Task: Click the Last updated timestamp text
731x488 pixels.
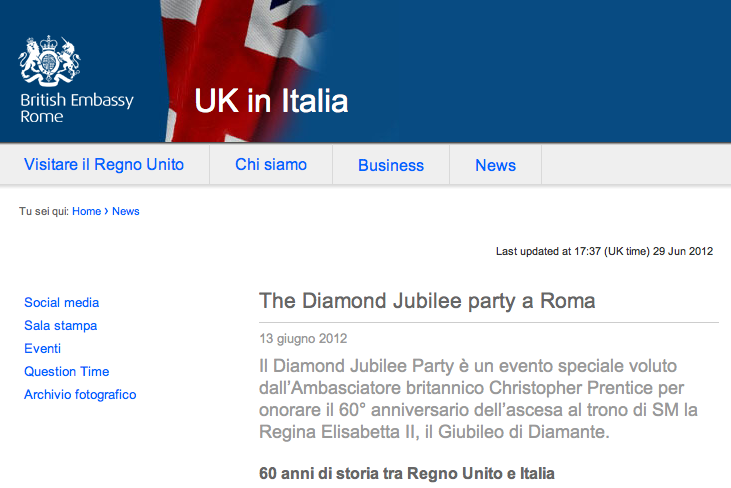Action: coord(604,251)
